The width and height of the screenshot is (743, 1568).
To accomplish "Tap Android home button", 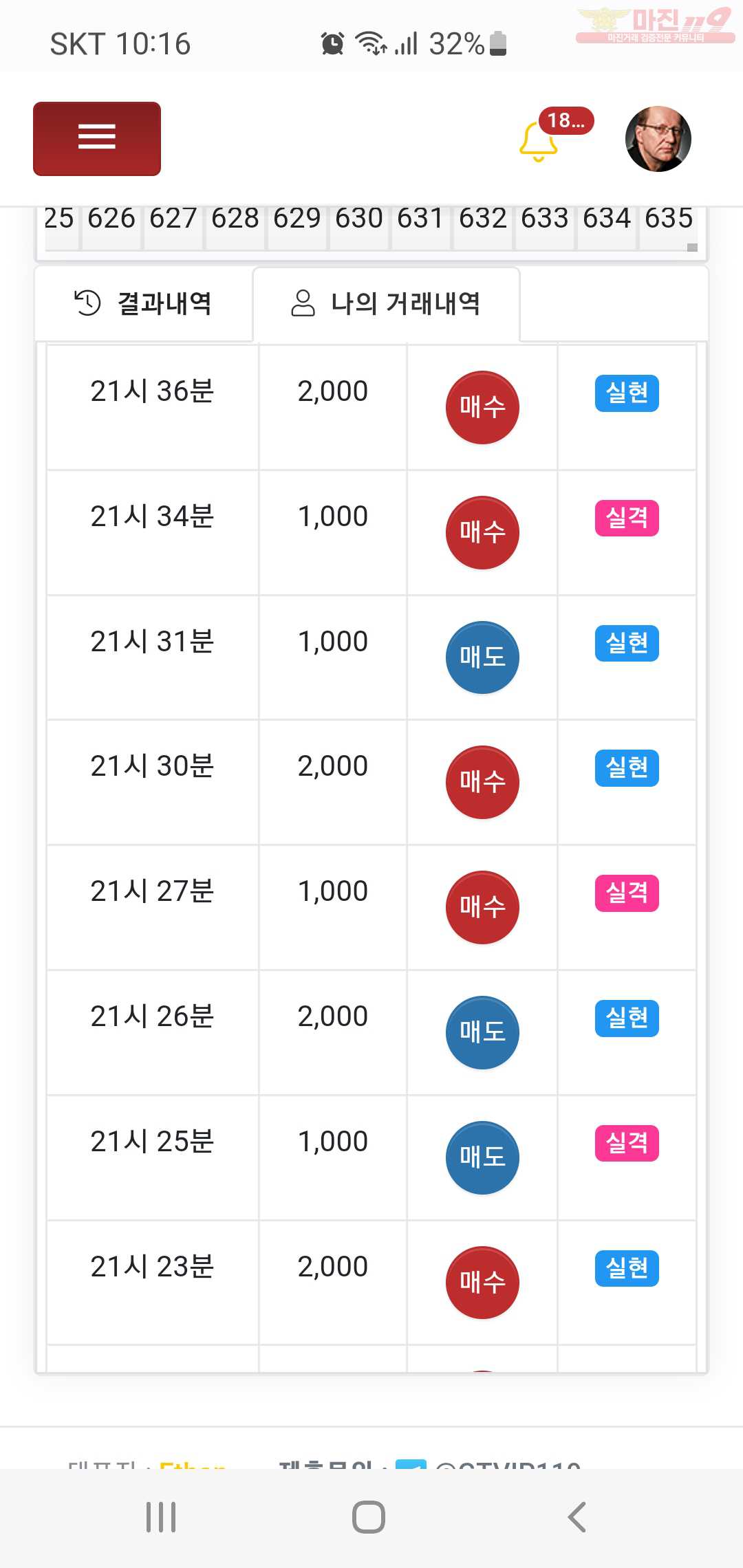I will [369, 1517].
